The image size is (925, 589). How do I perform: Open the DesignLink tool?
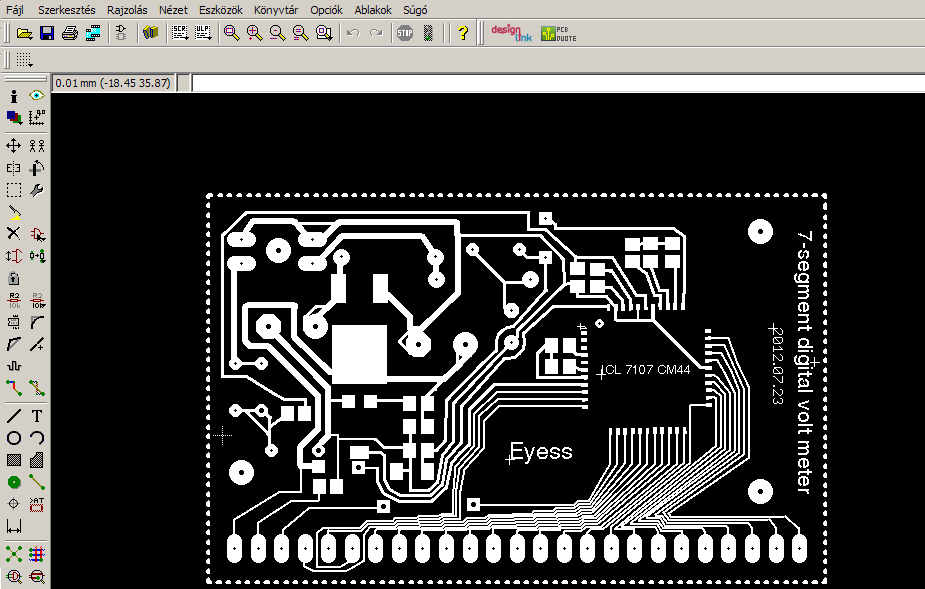[511, 33]
